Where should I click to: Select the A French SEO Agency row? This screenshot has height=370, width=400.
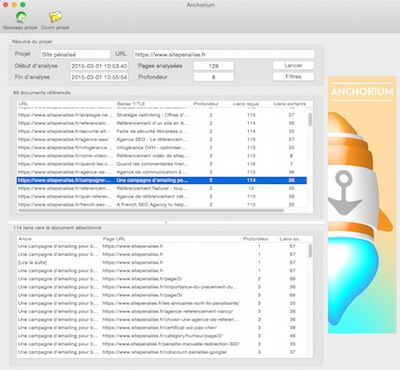(x=162, y=204)
